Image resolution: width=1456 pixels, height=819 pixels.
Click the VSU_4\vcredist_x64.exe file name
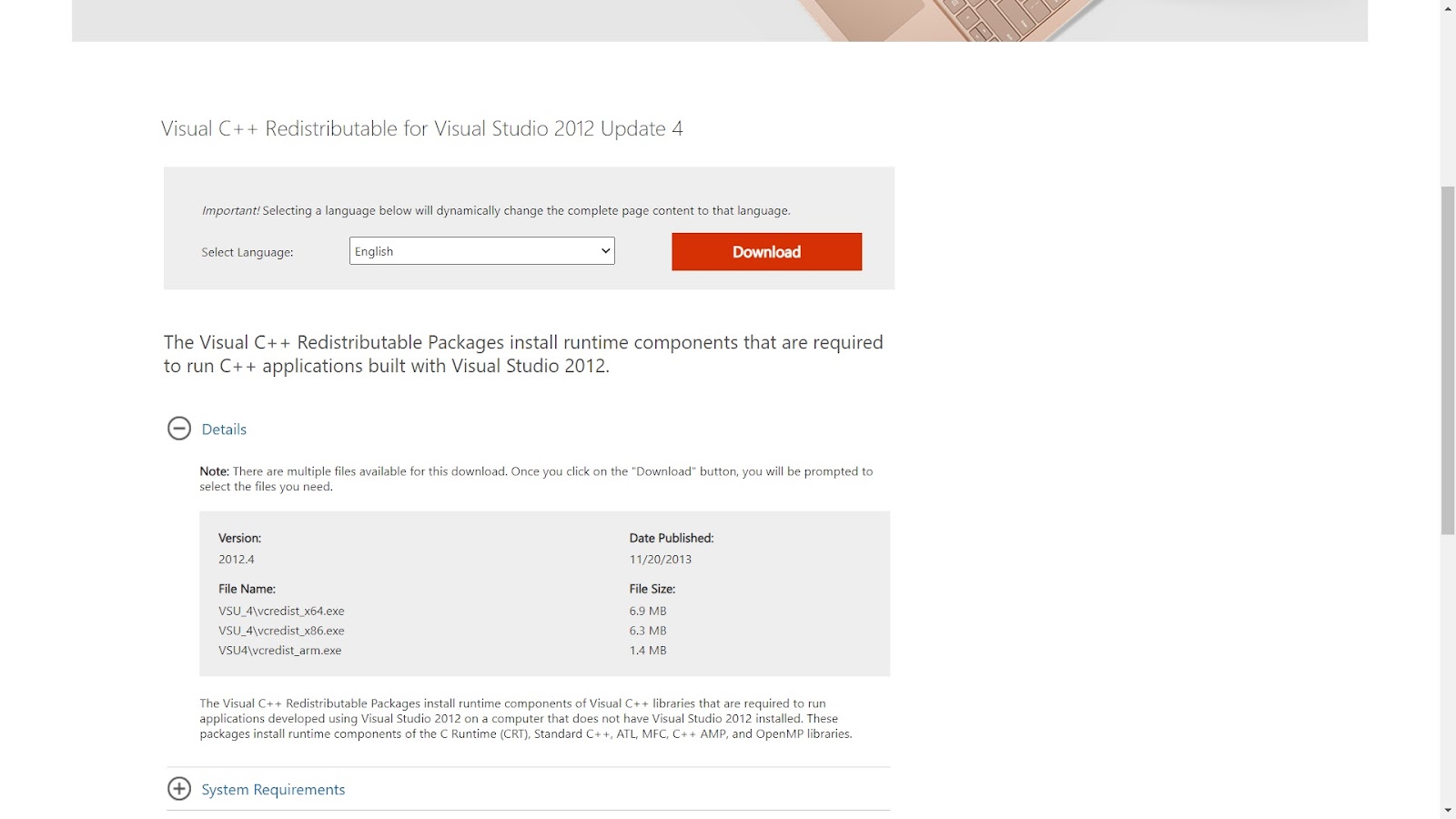(x=281, y=611)
